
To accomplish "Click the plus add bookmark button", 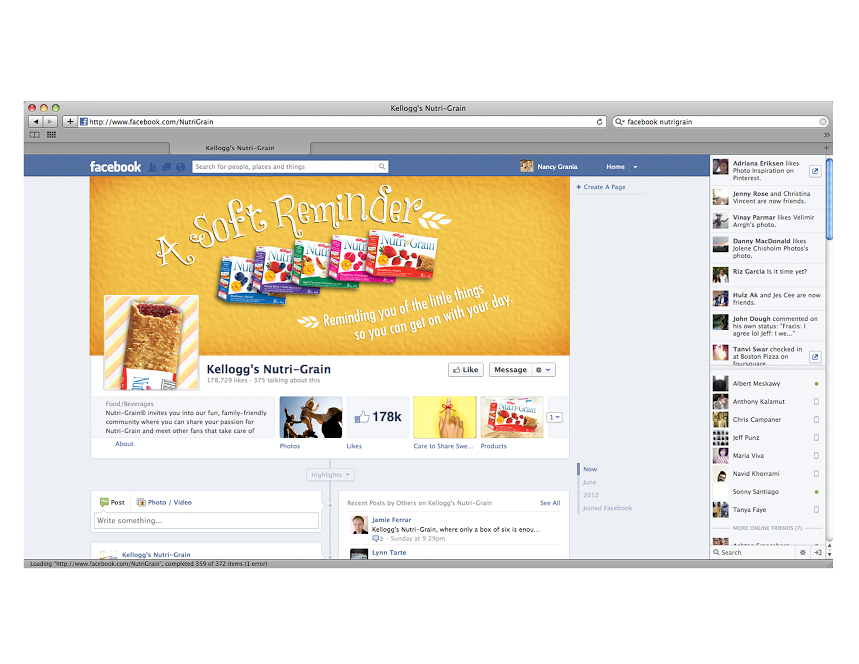I will [x=70, y=122].
